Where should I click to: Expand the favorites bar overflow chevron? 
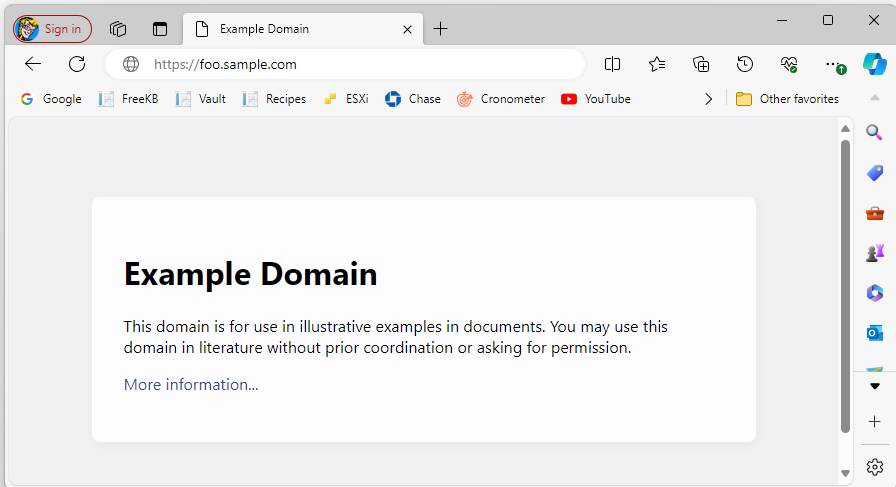(x=709, y=99)
